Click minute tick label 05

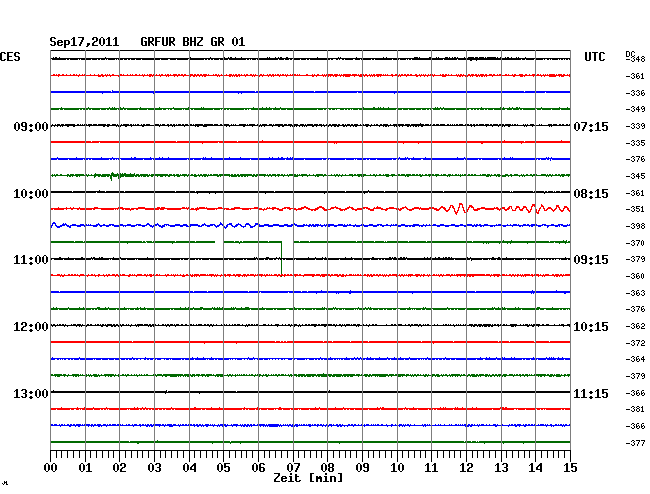pyautogui.click(x=223, y=468)
